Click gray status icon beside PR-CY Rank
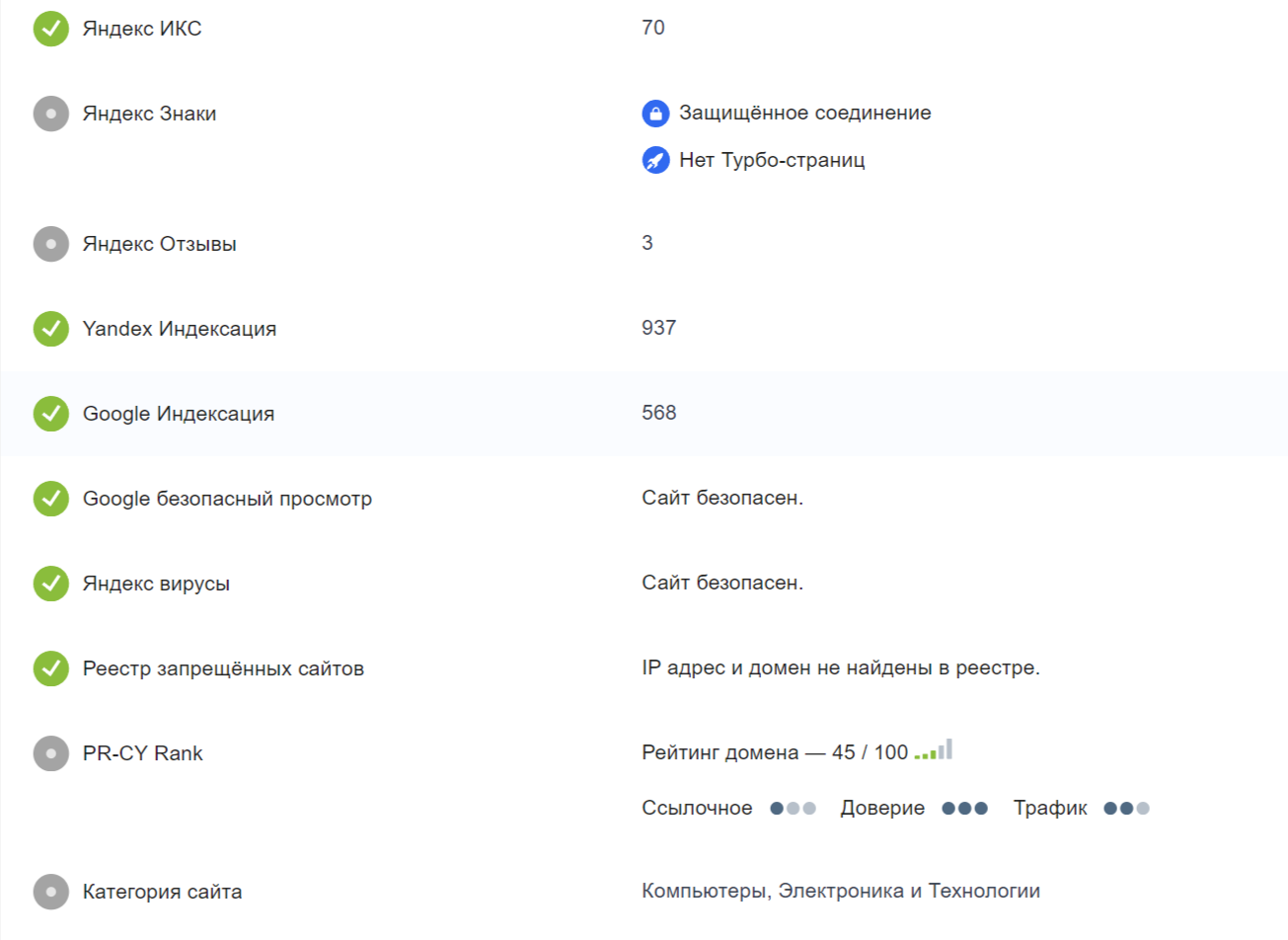 click(x=51, y=753)
